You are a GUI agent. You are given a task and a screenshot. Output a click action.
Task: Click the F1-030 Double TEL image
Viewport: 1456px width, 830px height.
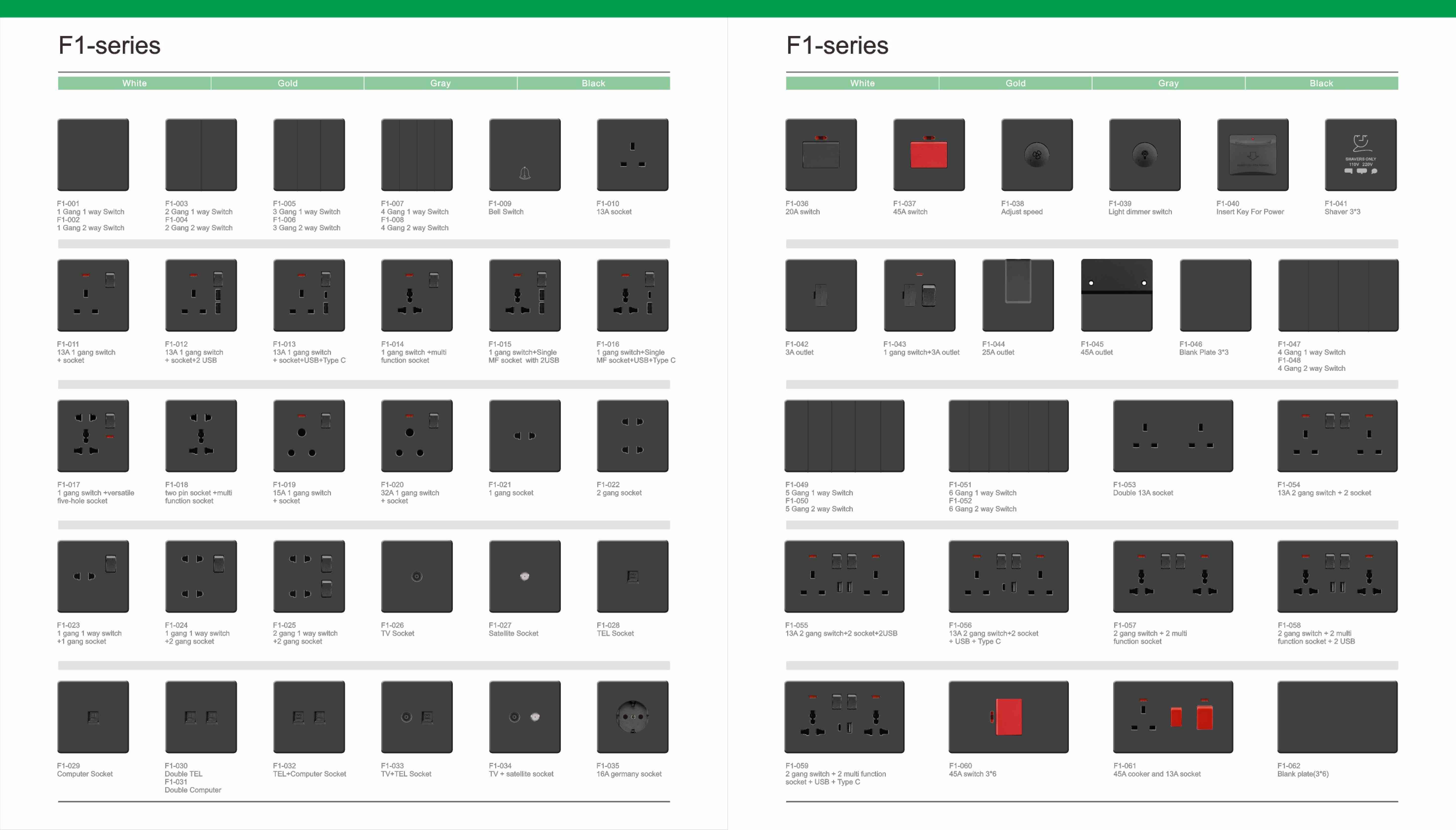pyautogui.click(x=201, y=717)
